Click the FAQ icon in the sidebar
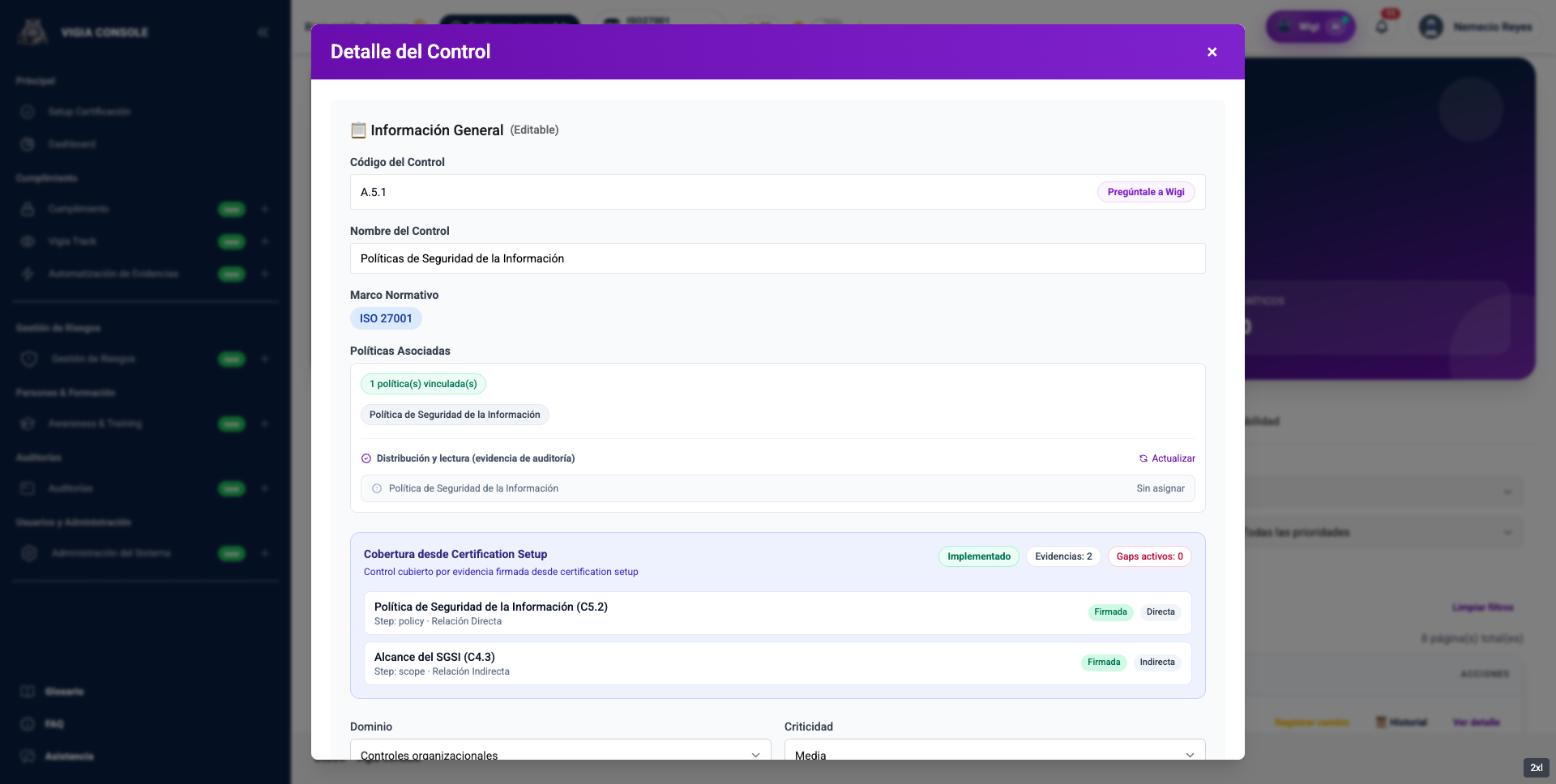 [28, 724]
